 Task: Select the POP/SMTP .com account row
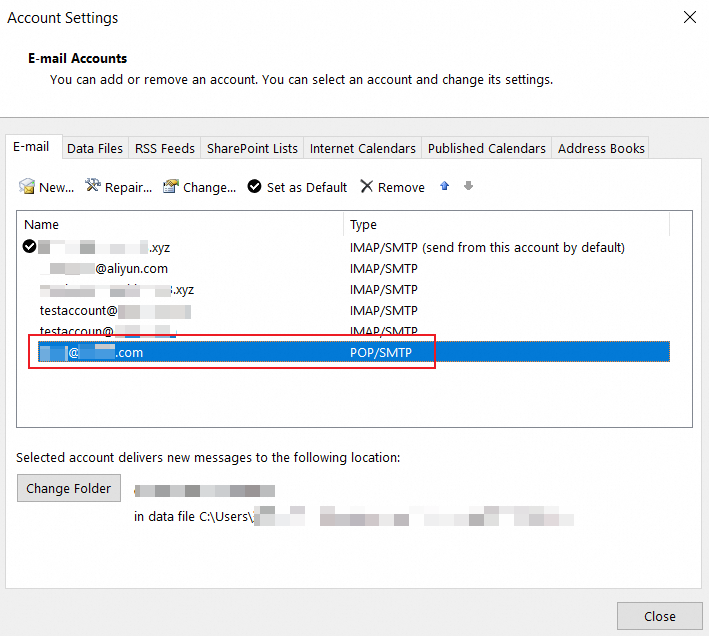pos(354,352)
